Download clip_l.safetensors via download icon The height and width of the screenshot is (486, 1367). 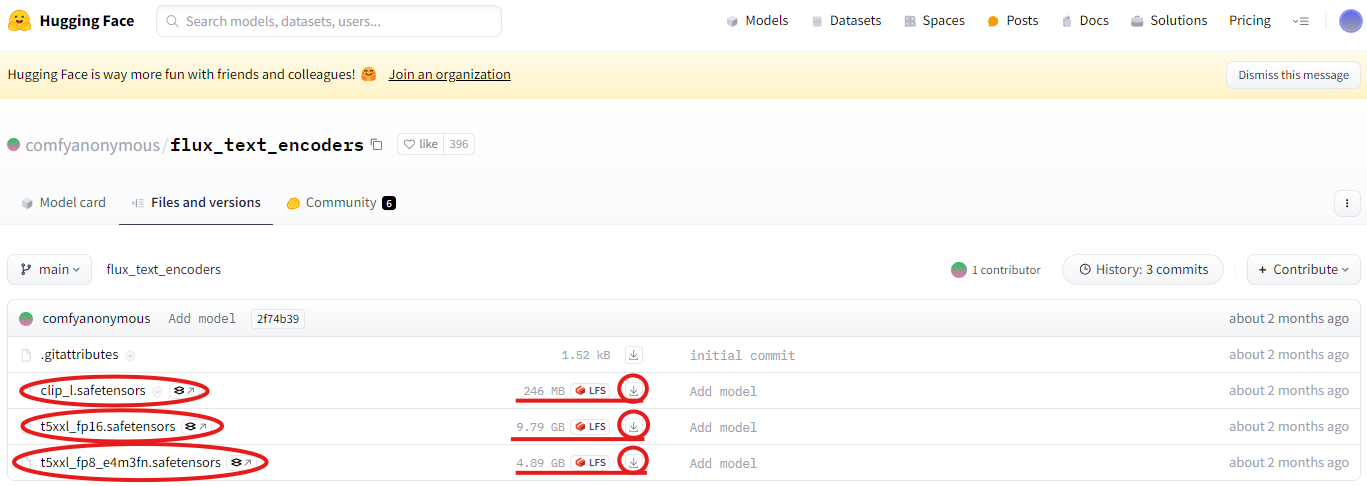pos(634,390)
